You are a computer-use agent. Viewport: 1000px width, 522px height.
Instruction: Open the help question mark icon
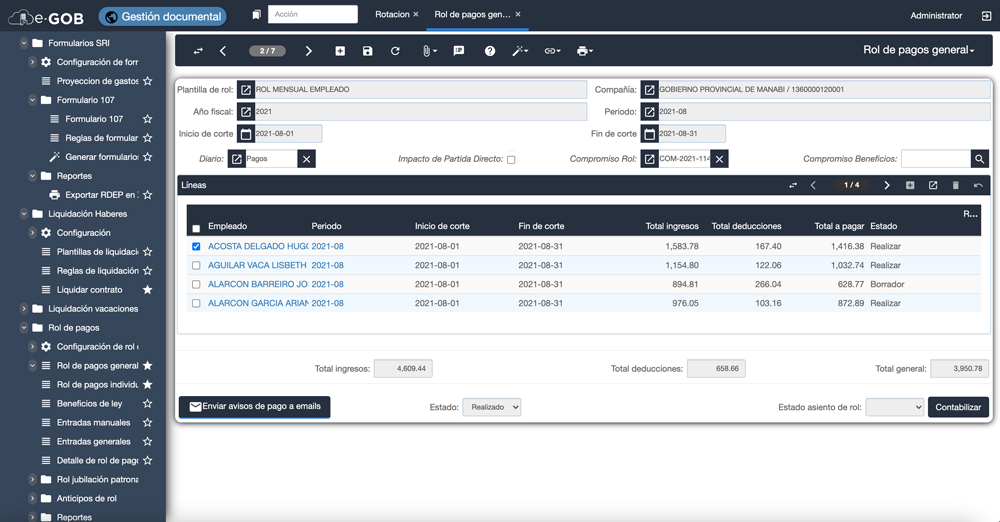[490, 51]
